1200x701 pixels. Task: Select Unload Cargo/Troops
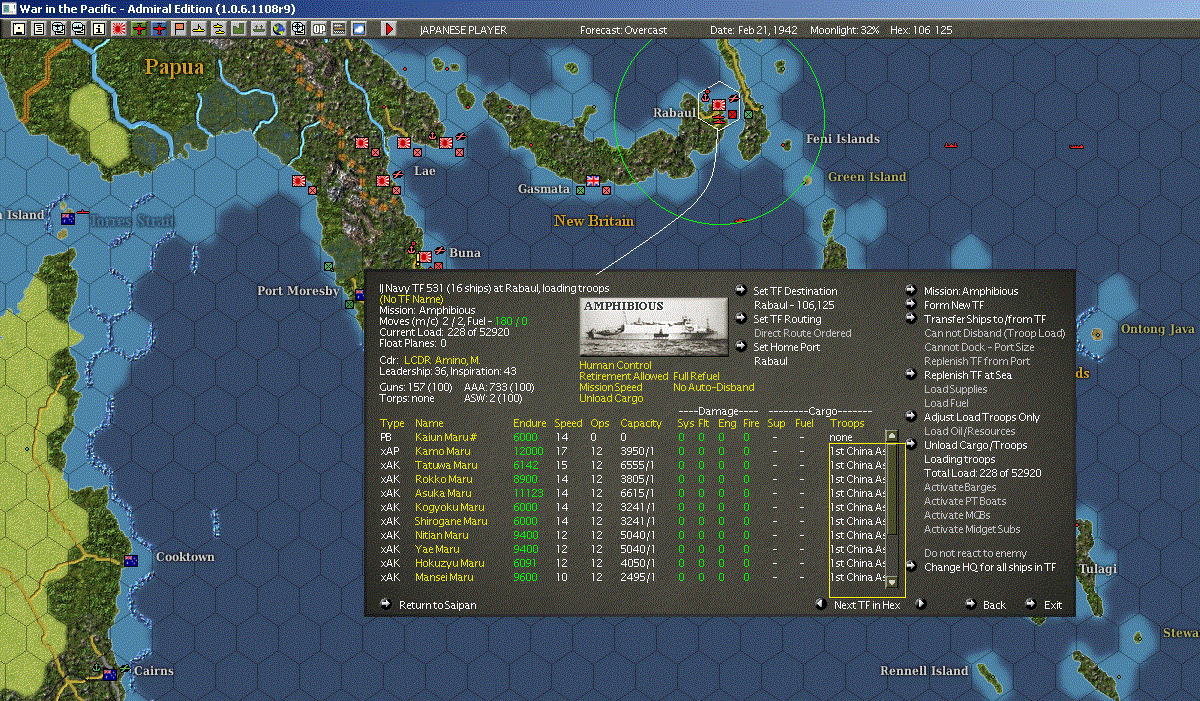(975, 446)
